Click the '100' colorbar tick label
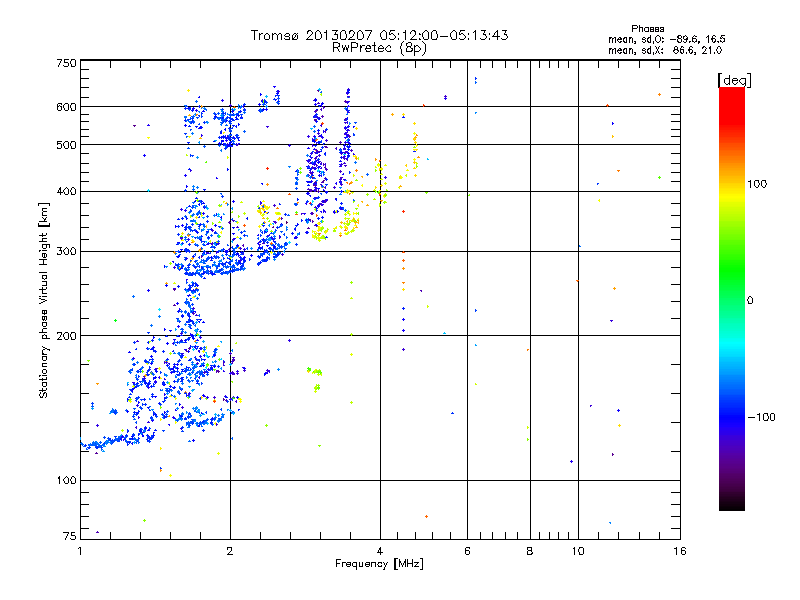The width and height of the screenshot is (800, 600). point(757,184)
